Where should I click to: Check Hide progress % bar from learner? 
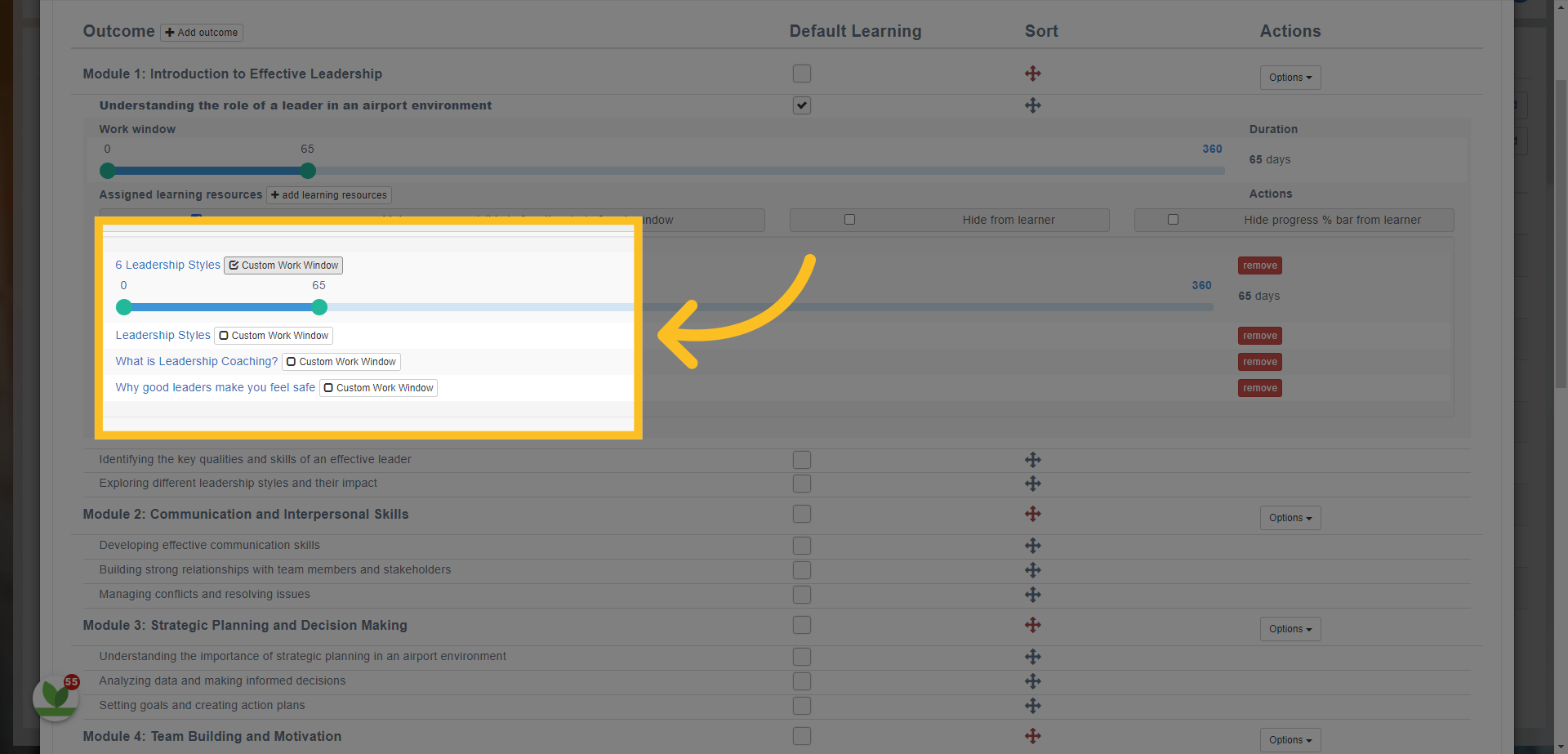click(x=1173, y=220)
